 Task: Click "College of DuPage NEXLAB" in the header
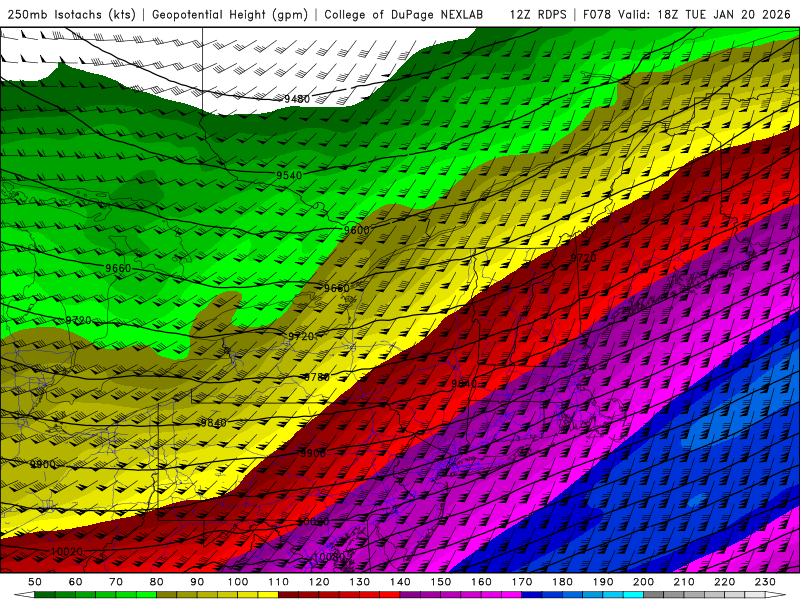(403, 14)
